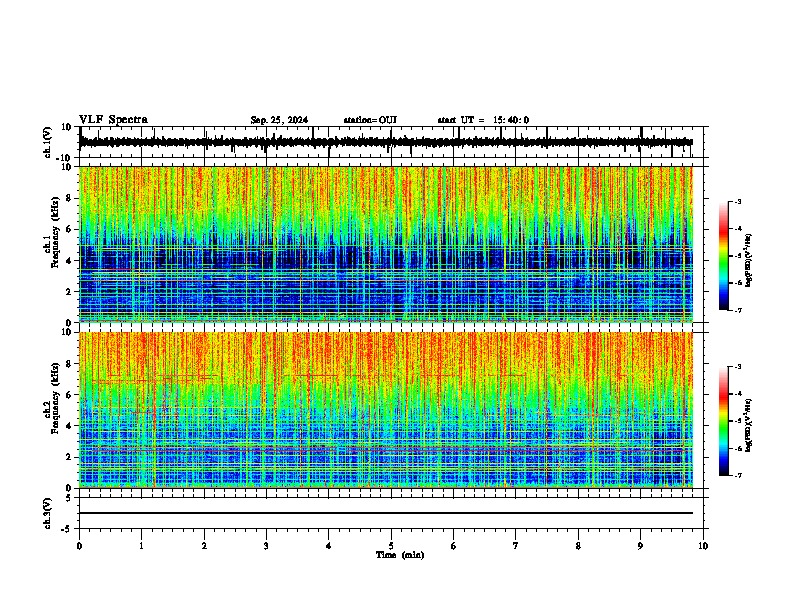Click the 'Time (min)' axis label
This screenshot has height=612, width=792.
pos(400,555)
